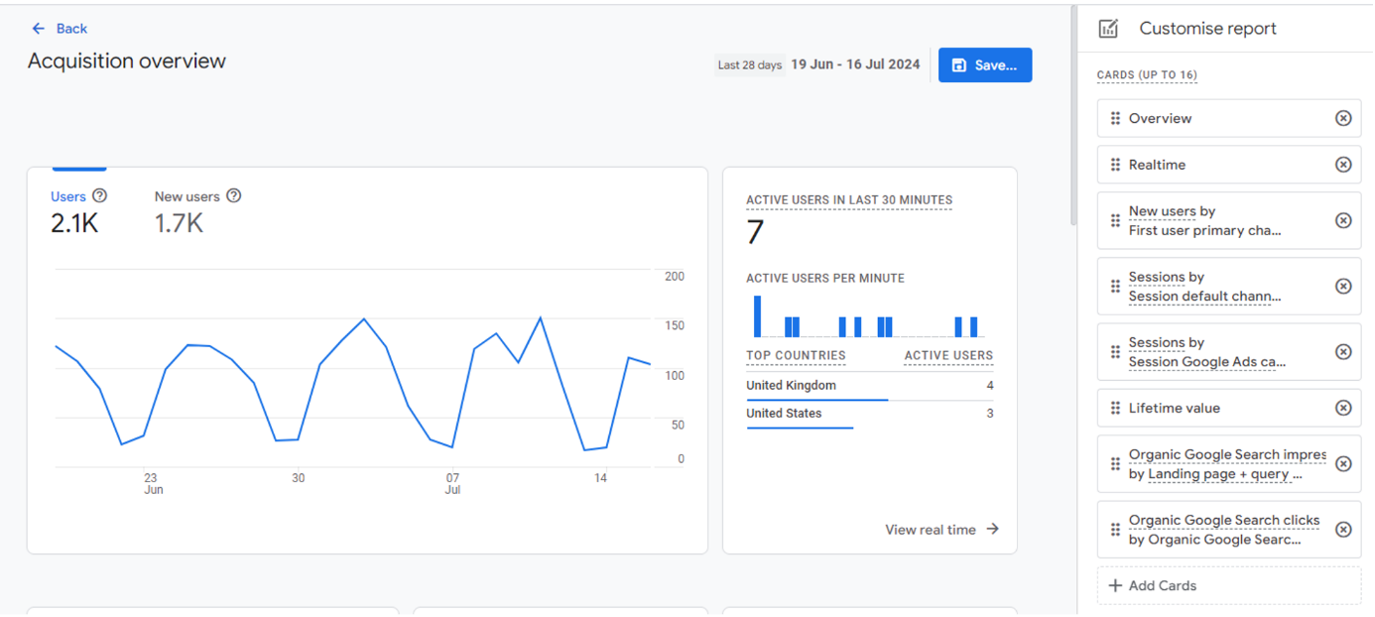1375x617 pixels.
Task: Remove Sessions by Session Google Ads card
Action: pos(1343,352)
